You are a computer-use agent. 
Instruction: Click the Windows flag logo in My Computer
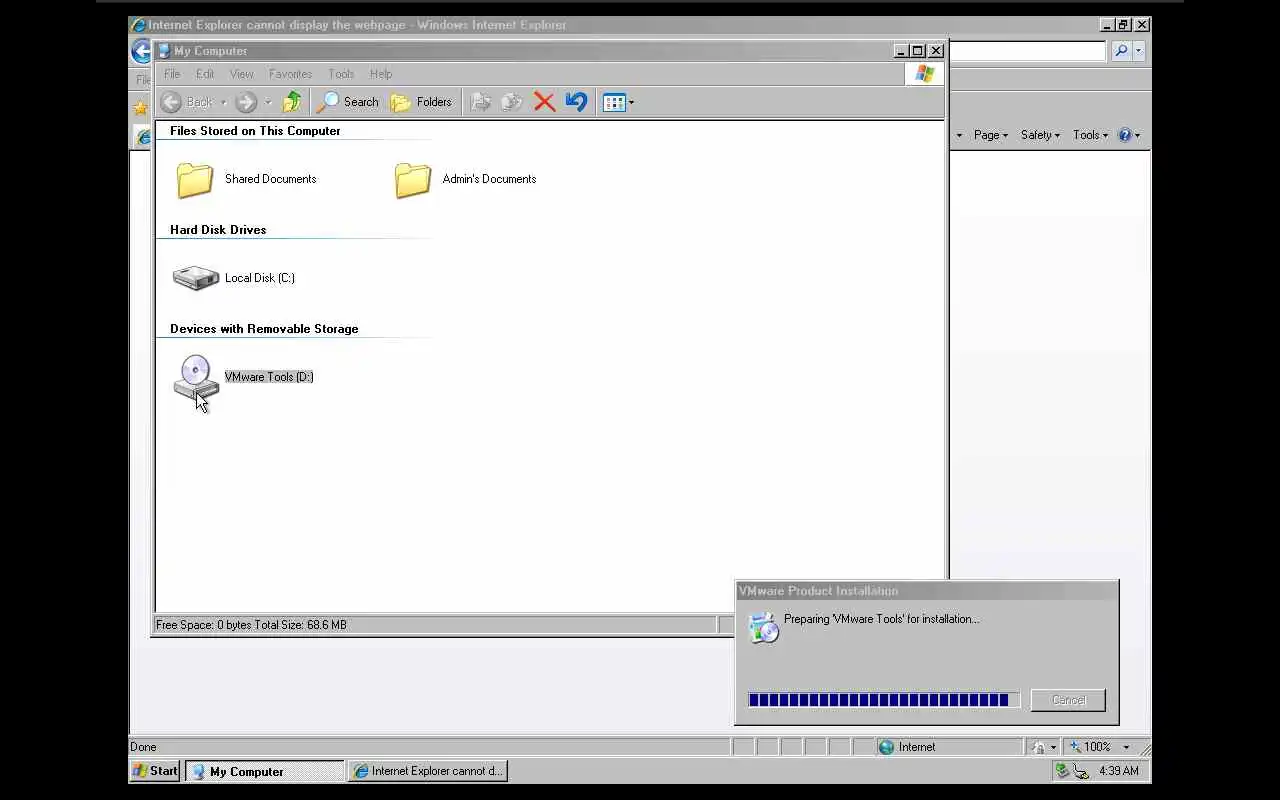tap(924, 74)
